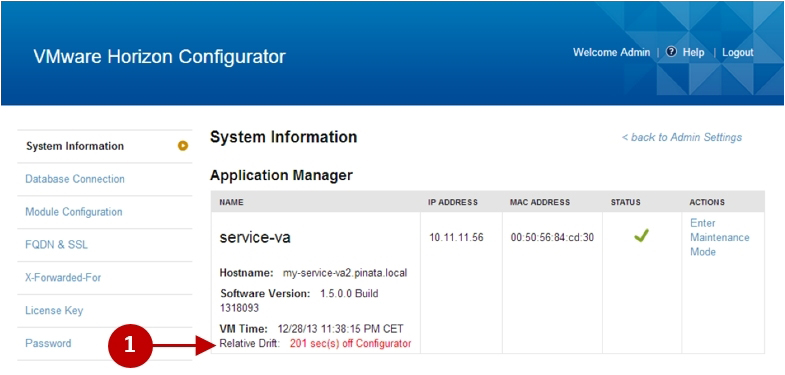The width and height of the screenshot is (785, 375).
Task: Click the VMware Horizon Configurator title
Action: tap(159, 57)
